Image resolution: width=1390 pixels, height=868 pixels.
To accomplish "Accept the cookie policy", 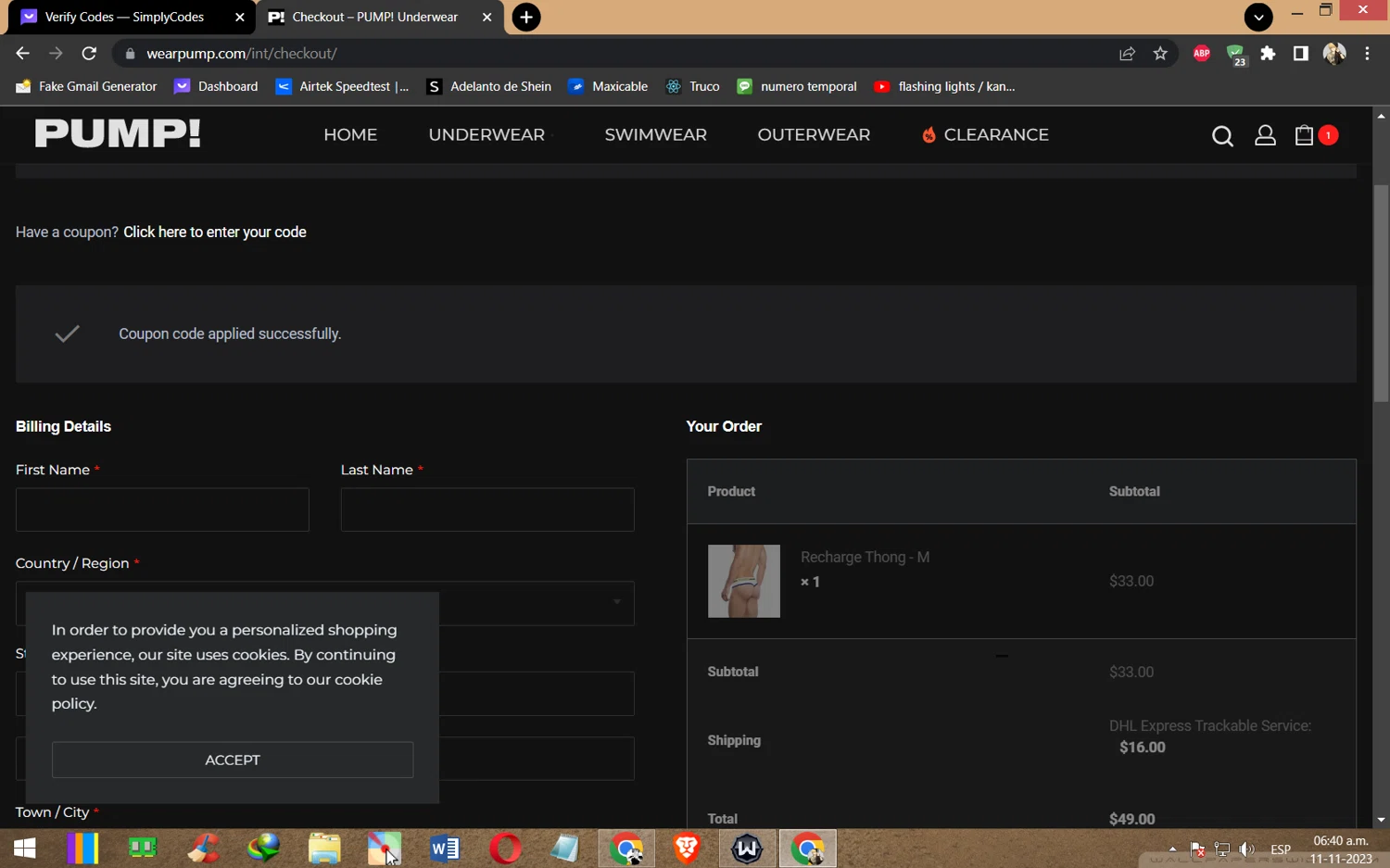I will pyautogui.click(x=233, y=760).
